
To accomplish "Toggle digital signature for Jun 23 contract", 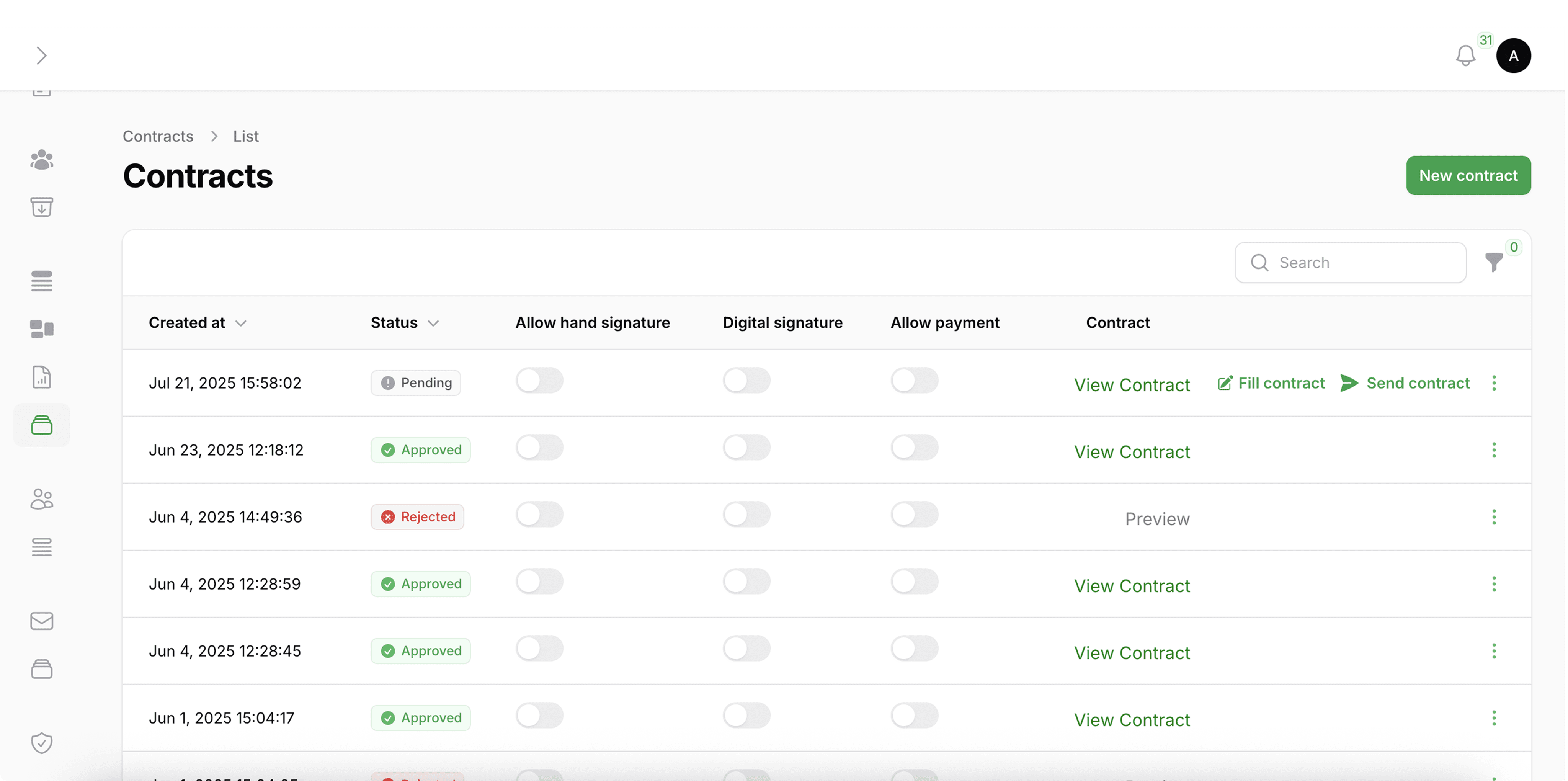I will [x=746, y=448].
